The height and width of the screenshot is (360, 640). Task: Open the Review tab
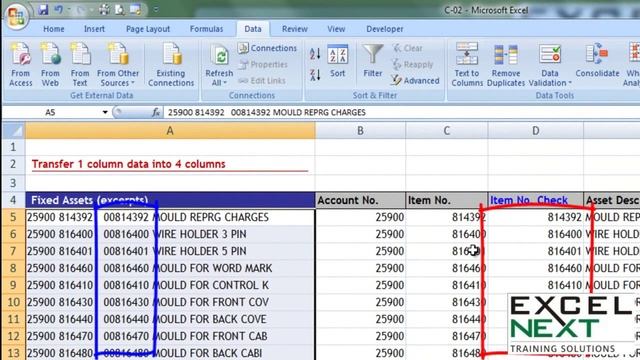295,29
